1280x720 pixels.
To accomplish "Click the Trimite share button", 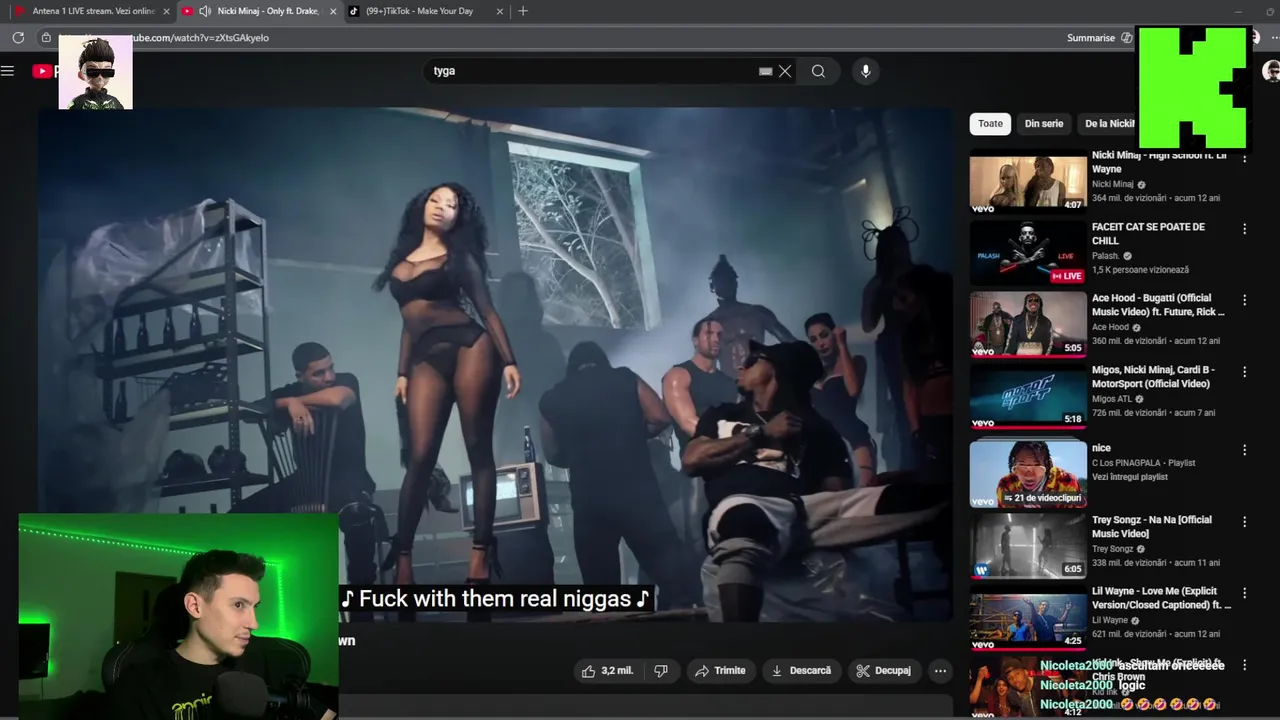I will 720,671.
